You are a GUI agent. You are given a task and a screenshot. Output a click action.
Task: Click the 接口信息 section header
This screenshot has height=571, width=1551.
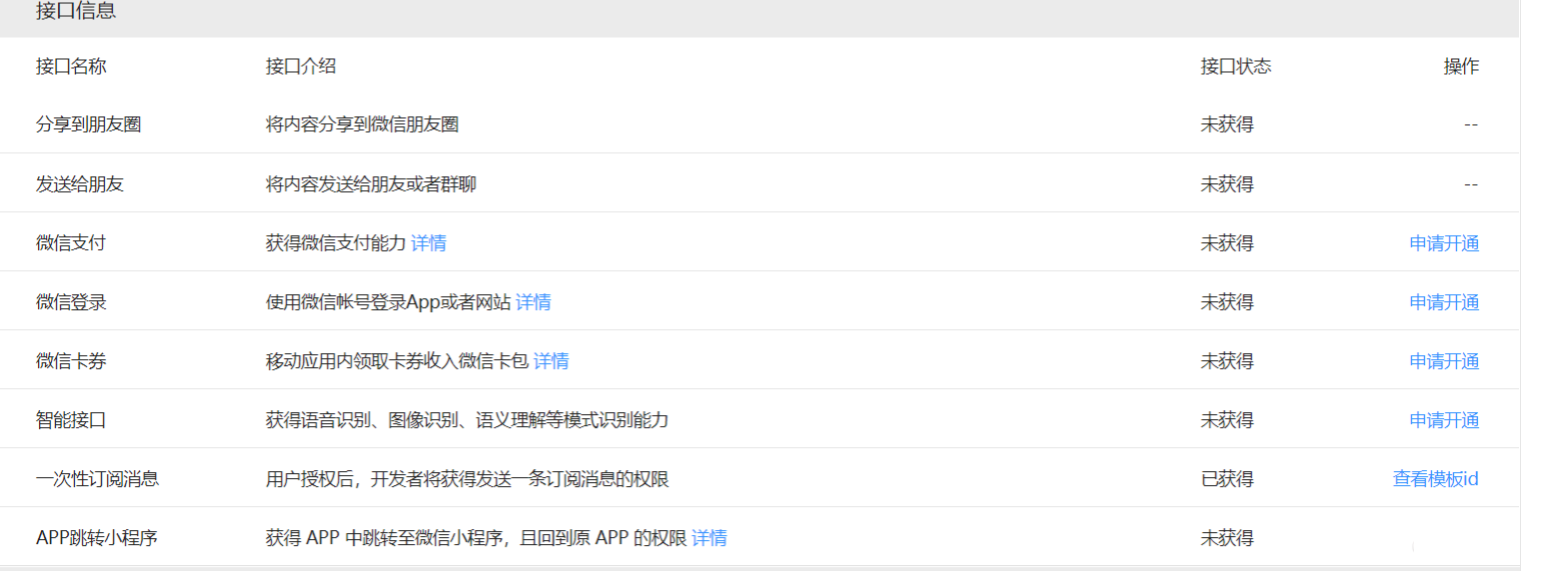point(76,12)
